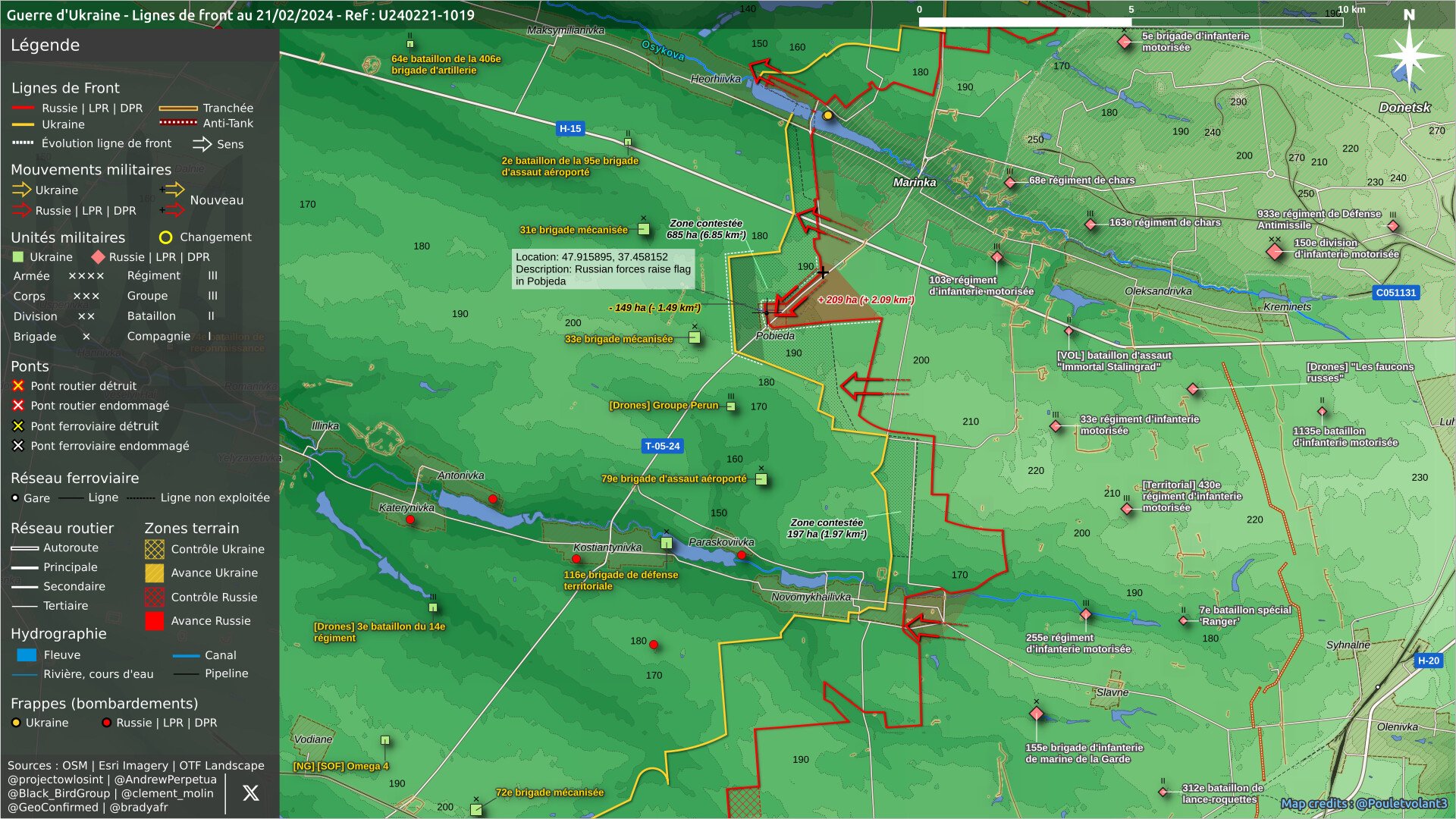Click the H-20 road shield

[x=1428, y=661]
